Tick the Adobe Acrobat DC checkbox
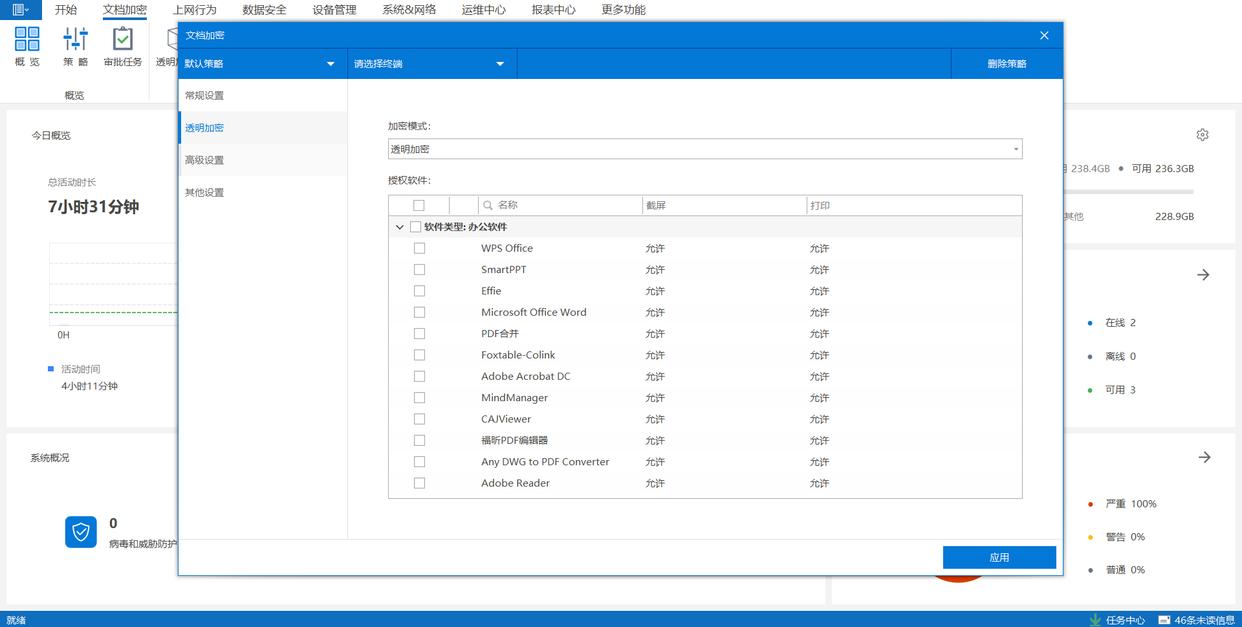The width and height of the screenshot is (1242, 627). click(419, 376)
